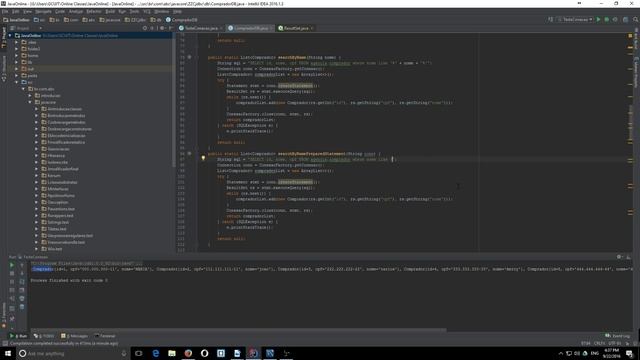This screenshot has height=360, width=640.
Task: Click the 'Process finished with exit code 0' line
Action: 69,280
